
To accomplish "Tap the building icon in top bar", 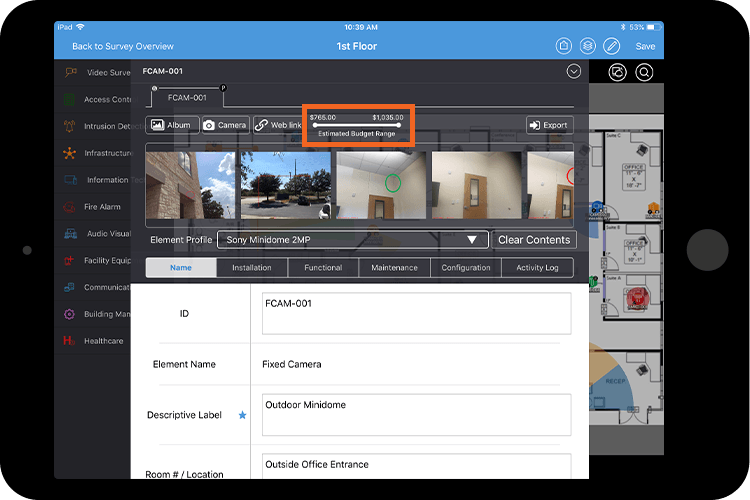I will click(564, 46).
